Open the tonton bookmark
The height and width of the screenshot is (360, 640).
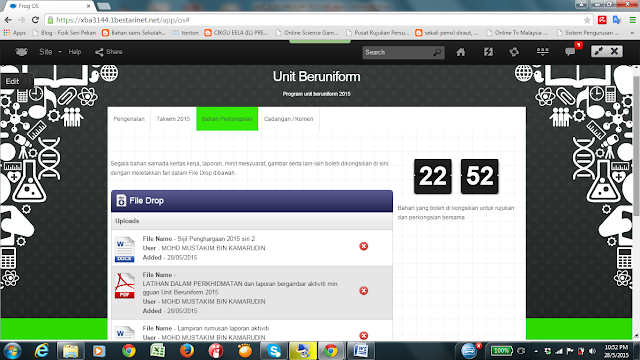185,33
